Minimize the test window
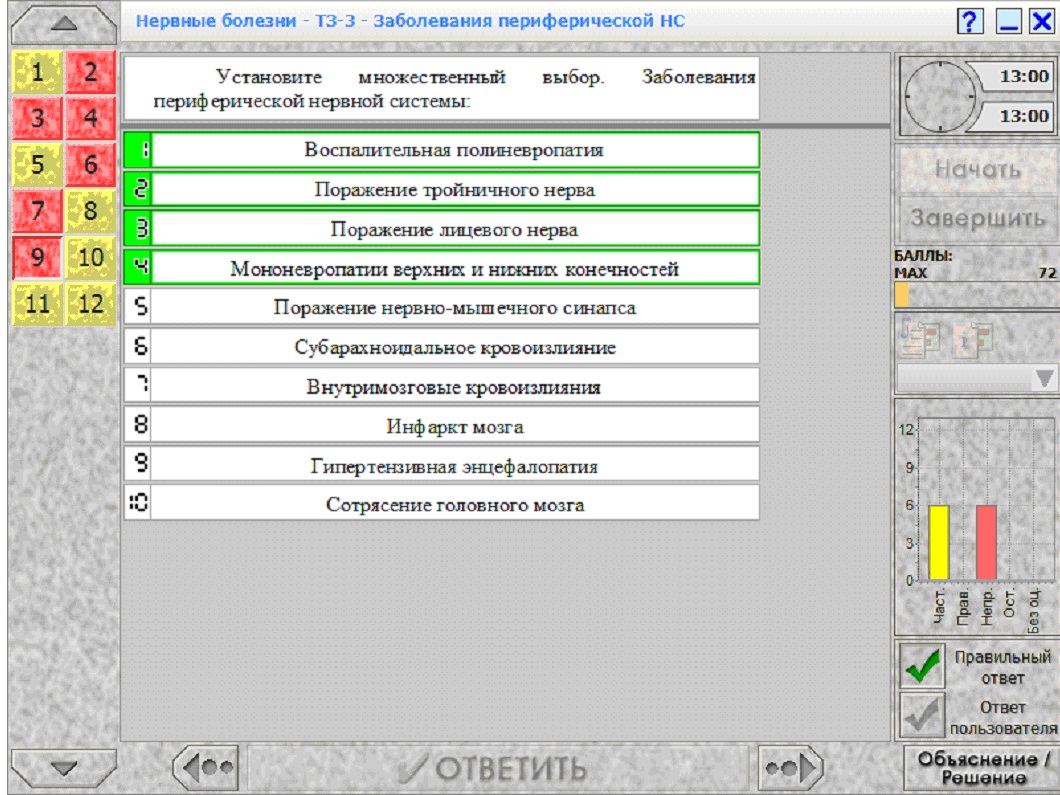This screenshot has height=795, width=1060. 1008,21
